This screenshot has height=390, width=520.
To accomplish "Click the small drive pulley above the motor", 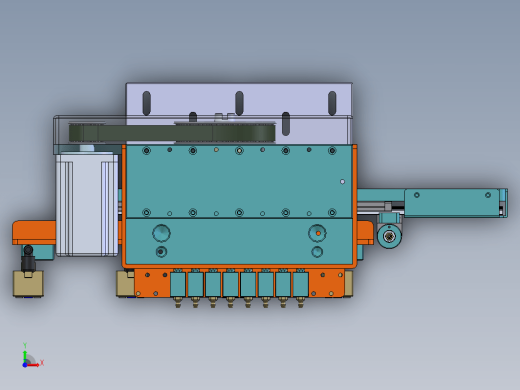I will (87, 133).
